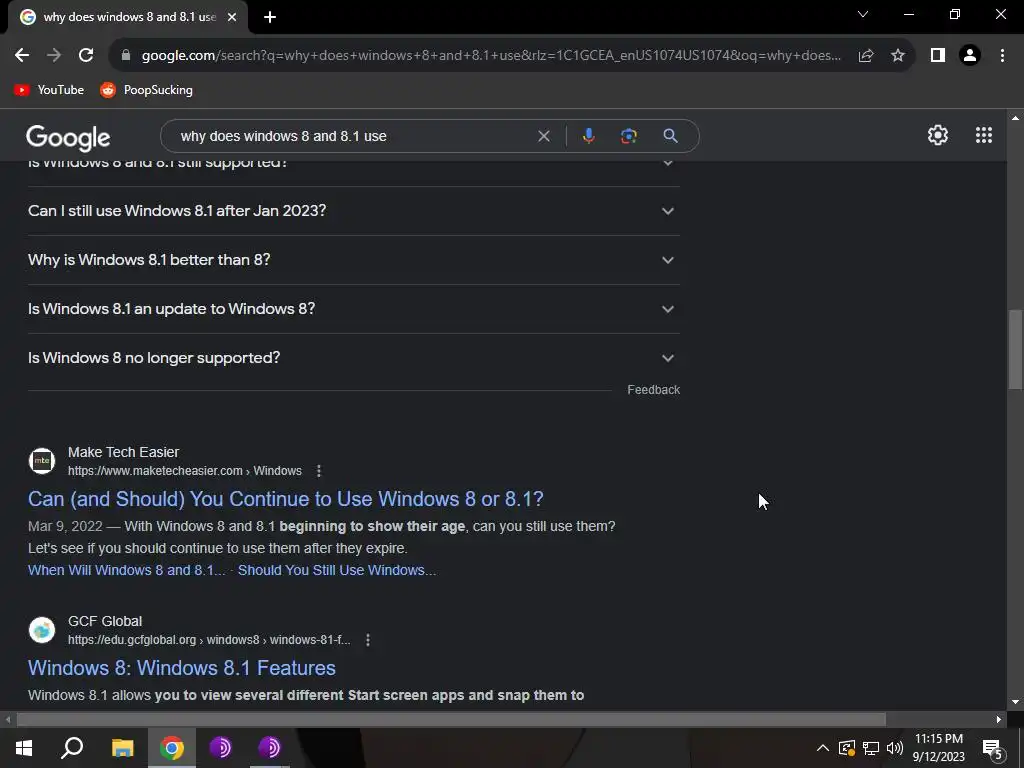Open Chrome's three-dot menu

coord(1002,56)
